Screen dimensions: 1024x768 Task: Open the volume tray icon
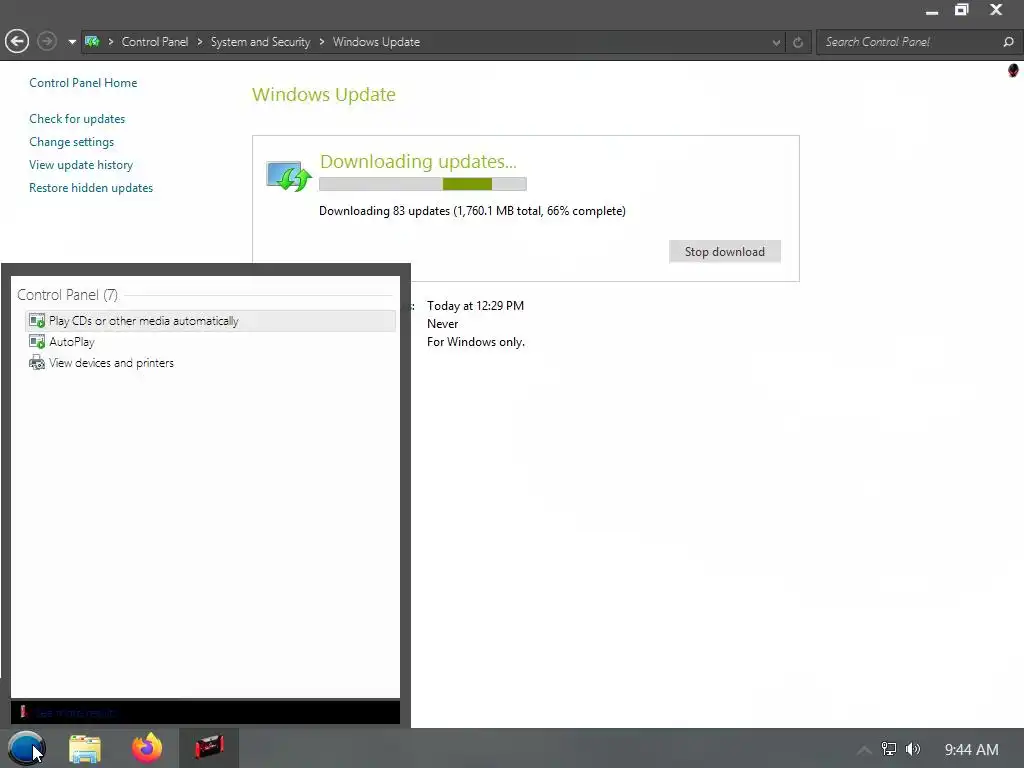913,749
